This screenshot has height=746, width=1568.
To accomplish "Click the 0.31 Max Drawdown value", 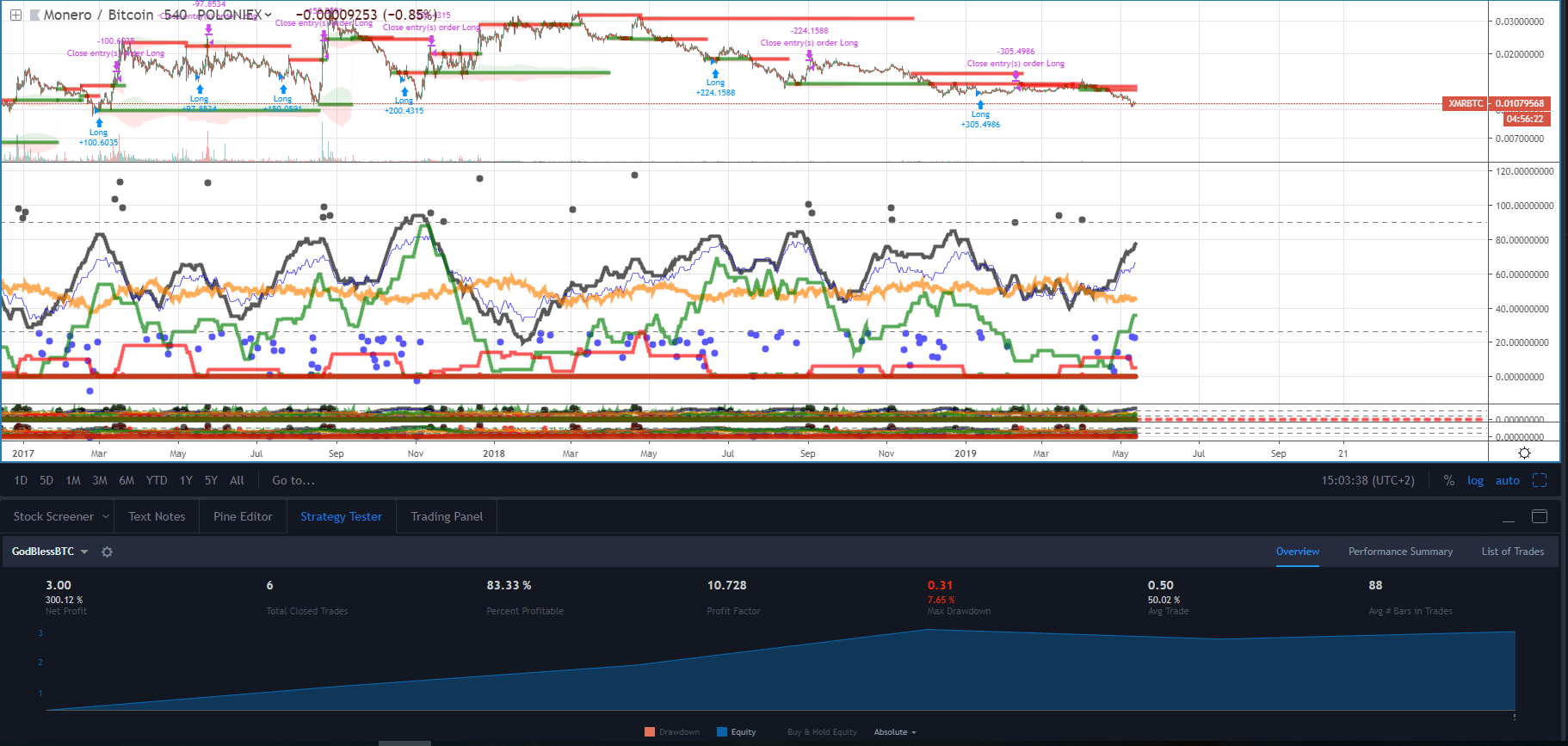I will click(x=940, y=585).
